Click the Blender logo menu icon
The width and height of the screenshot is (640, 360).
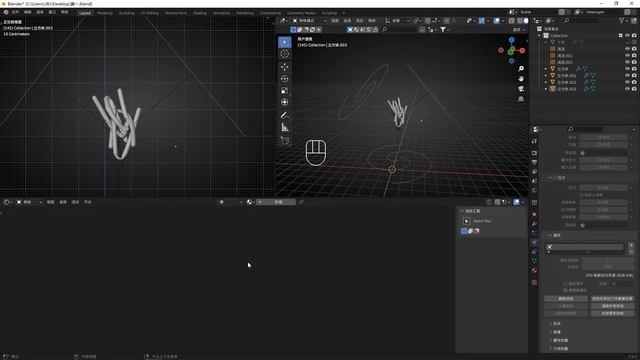(x=6, y=12)
